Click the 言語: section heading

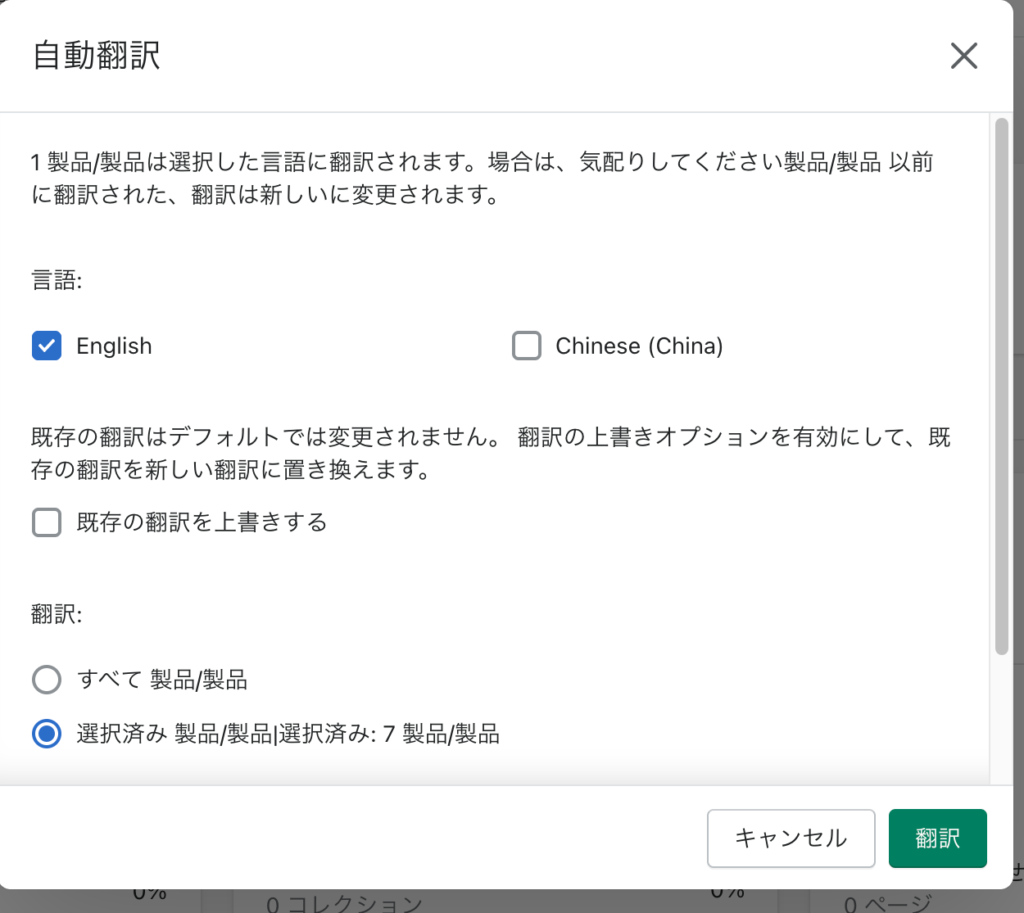[57, 281]
